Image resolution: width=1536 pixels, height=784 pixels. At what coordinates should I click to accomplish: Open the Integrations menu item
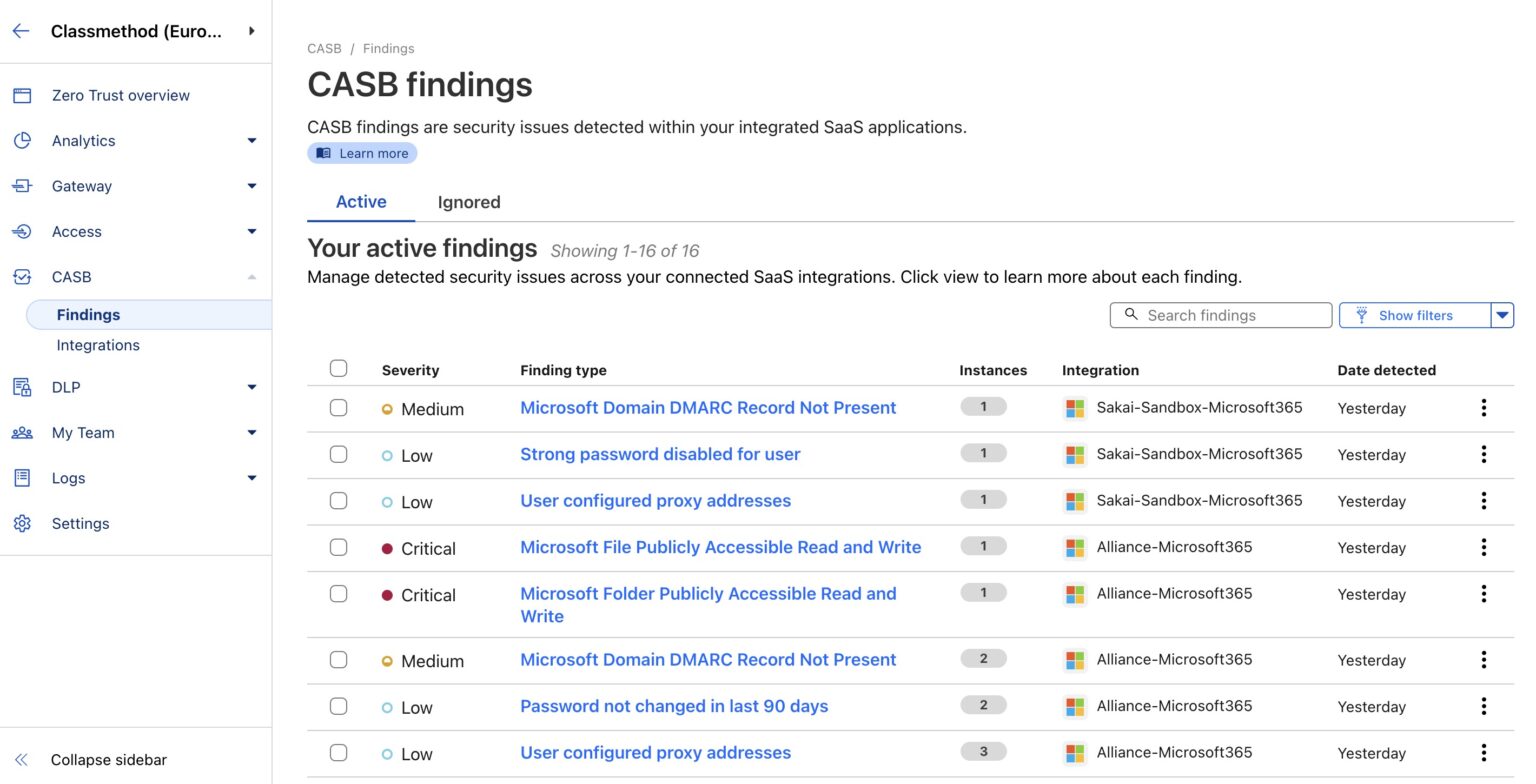tap(98, 345)
